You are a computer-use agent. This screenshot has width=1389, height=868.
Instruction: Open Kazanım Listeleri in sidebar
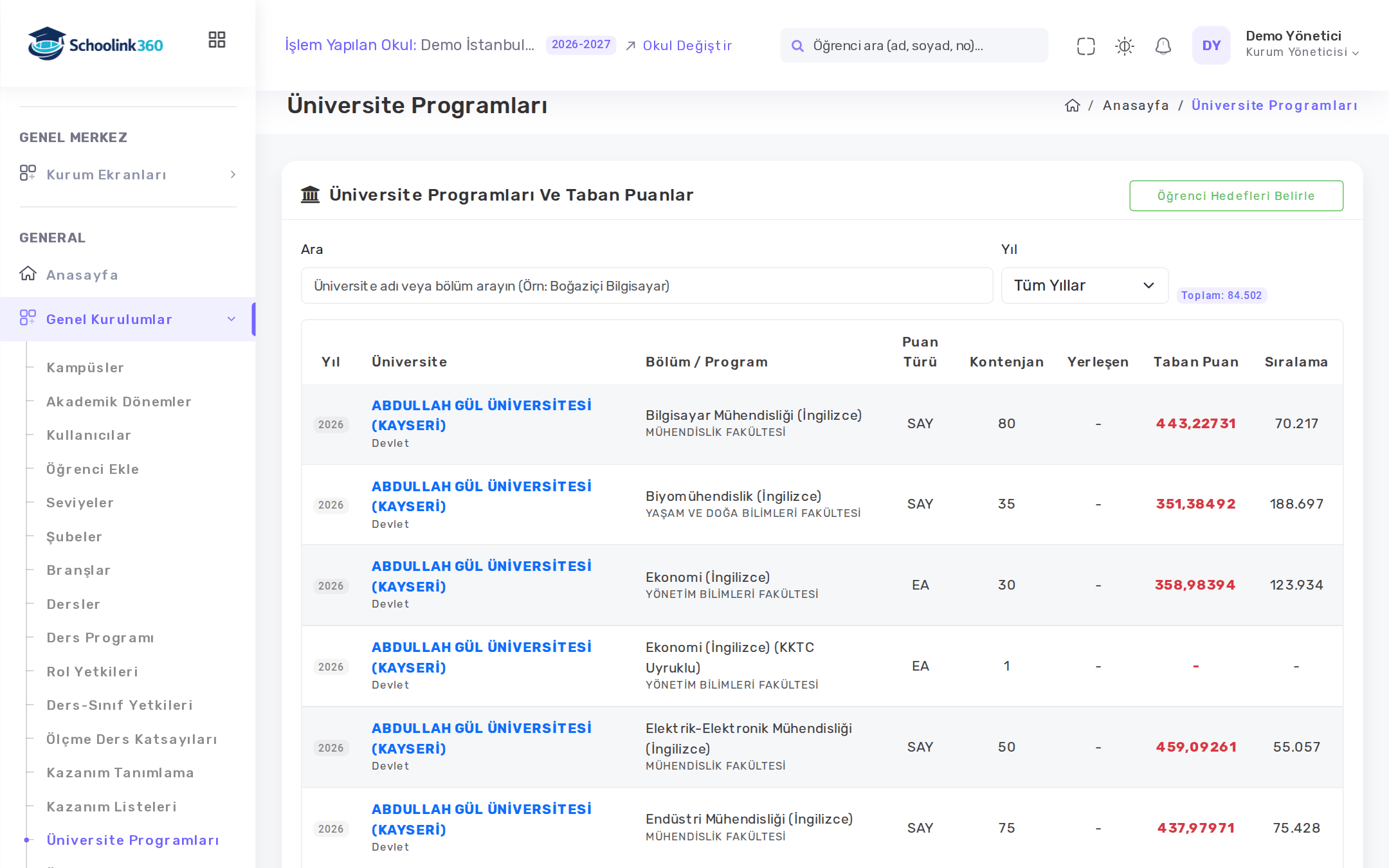[112, 806]
